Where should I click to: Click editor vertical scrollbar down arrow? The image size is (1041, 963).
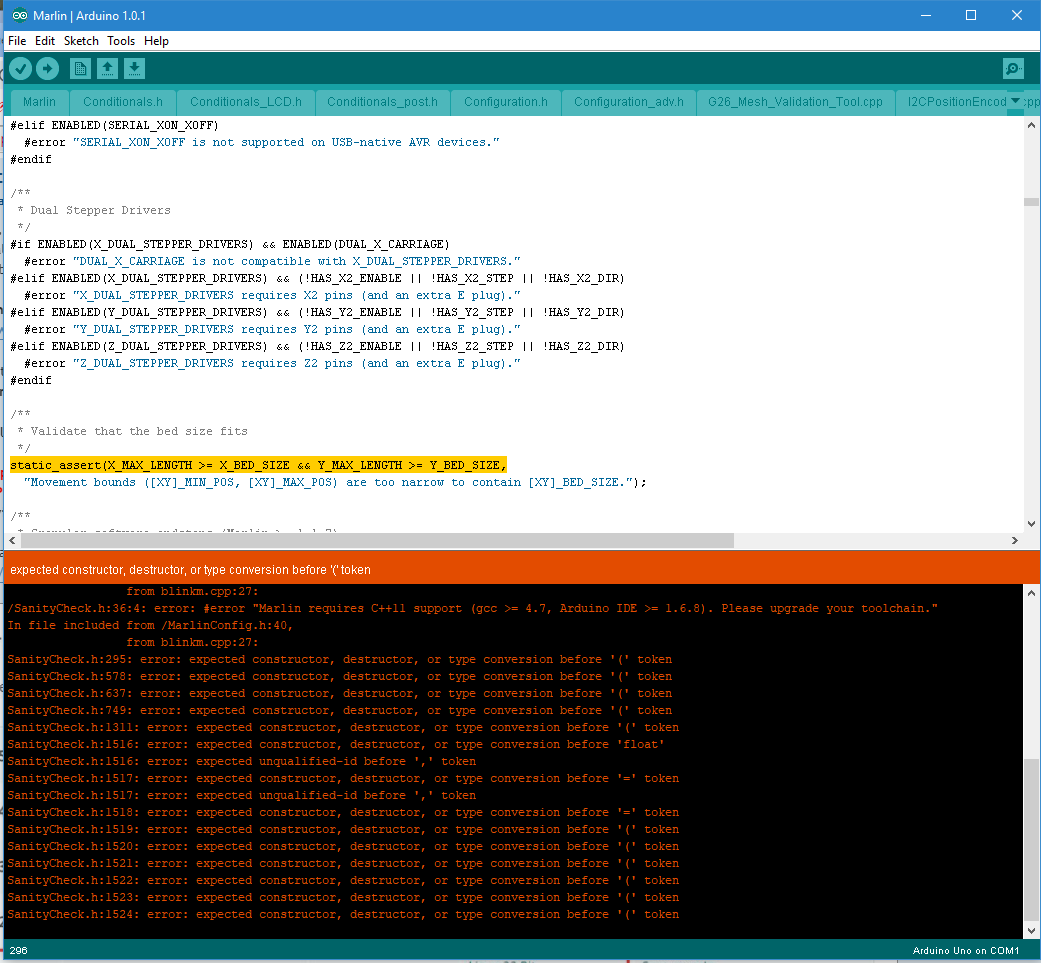tap(1031, 524)
